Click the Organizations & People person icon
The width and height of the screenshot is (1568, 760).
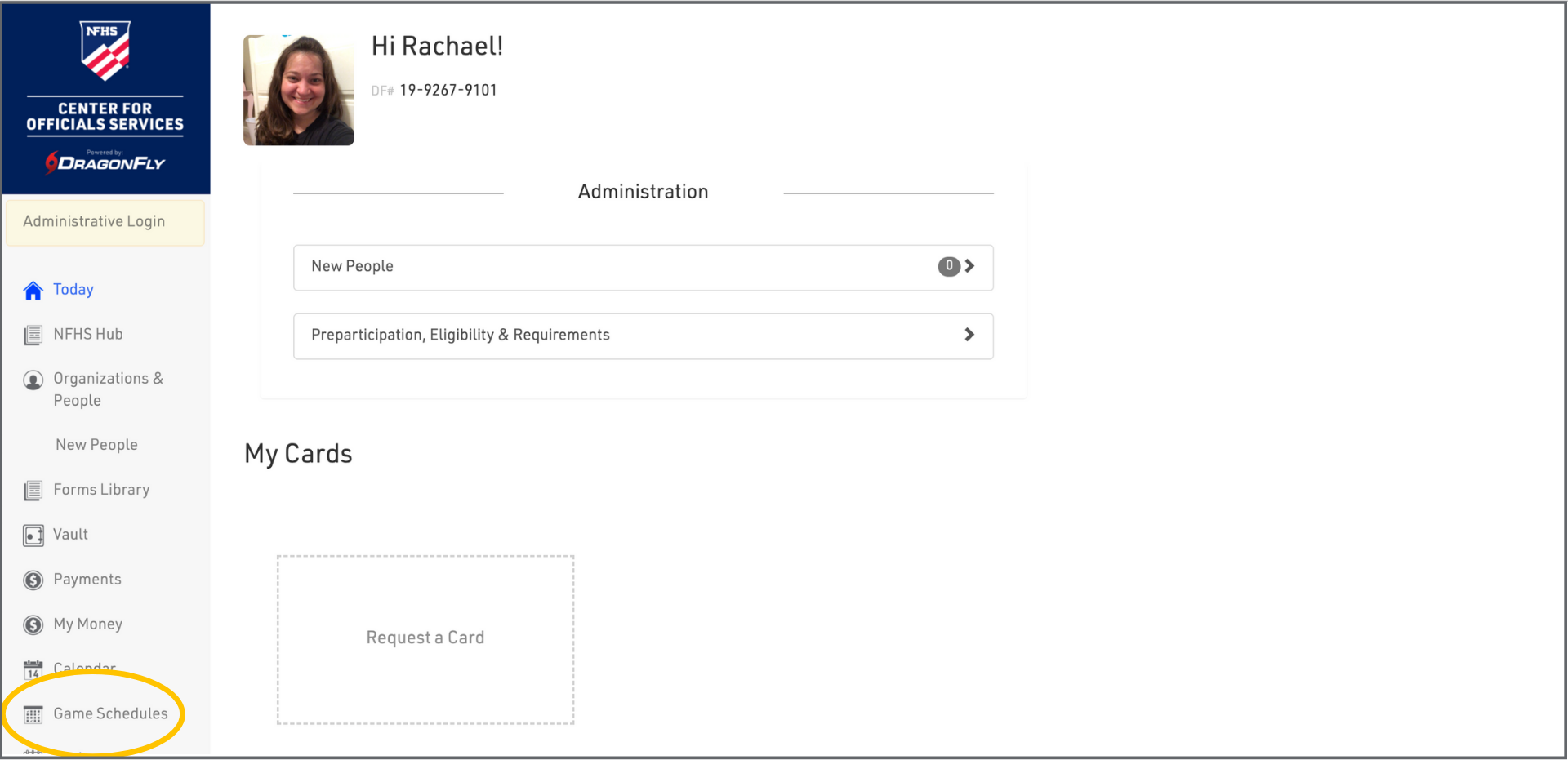[33, 380]
